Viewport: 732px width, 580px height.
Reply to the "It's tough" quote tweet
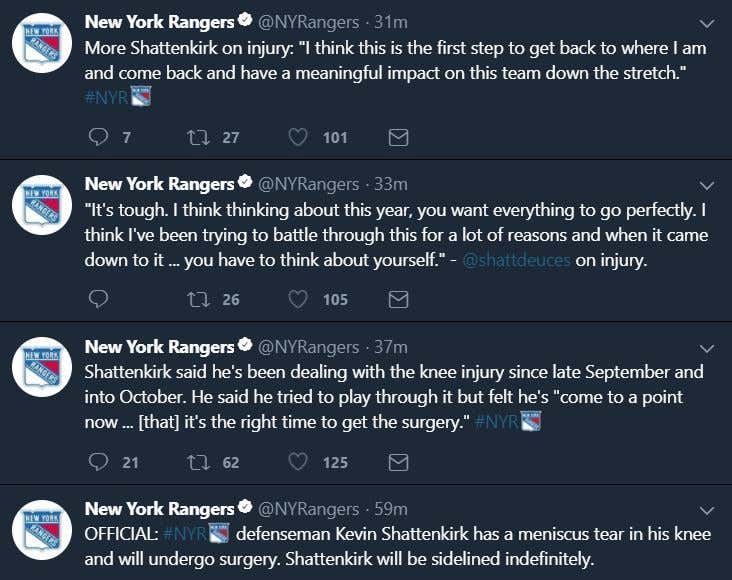(98, 299)
